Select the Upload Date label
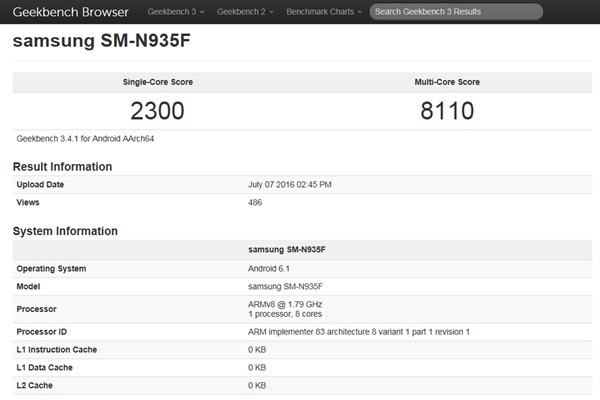 (40, 184)
